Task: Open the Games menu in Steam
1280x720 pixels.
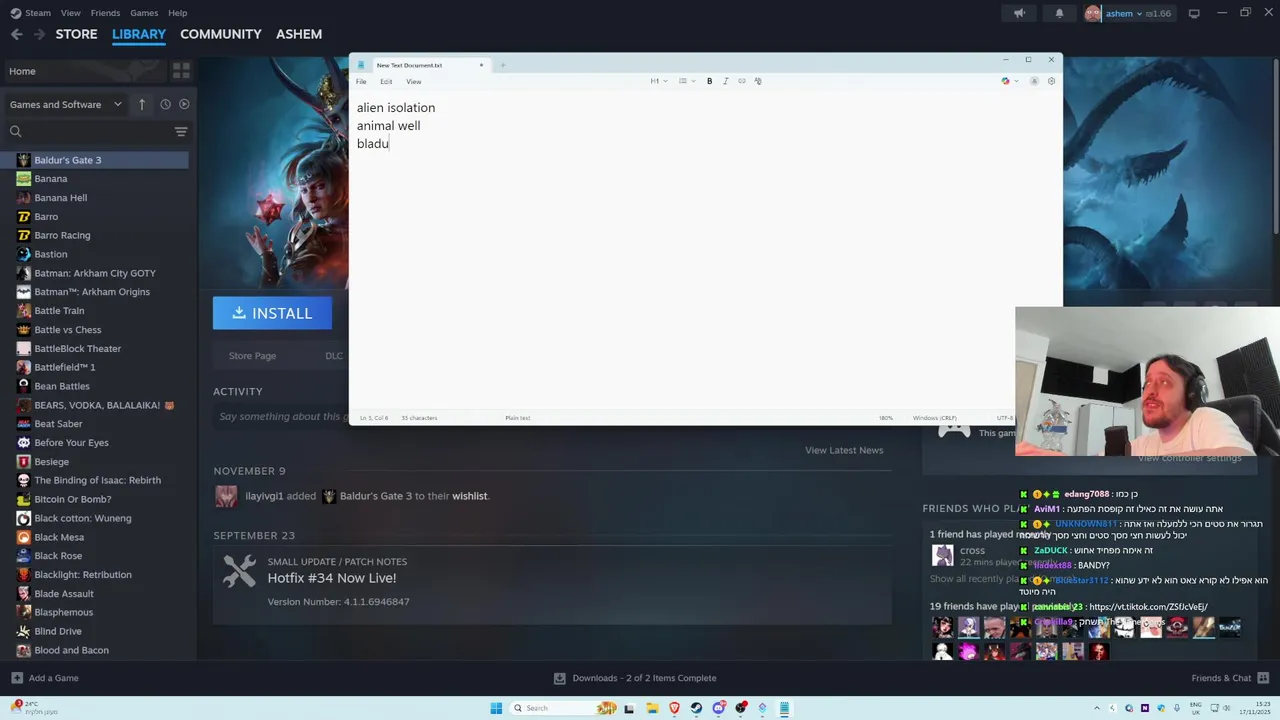Action: [x=144, y=13]
